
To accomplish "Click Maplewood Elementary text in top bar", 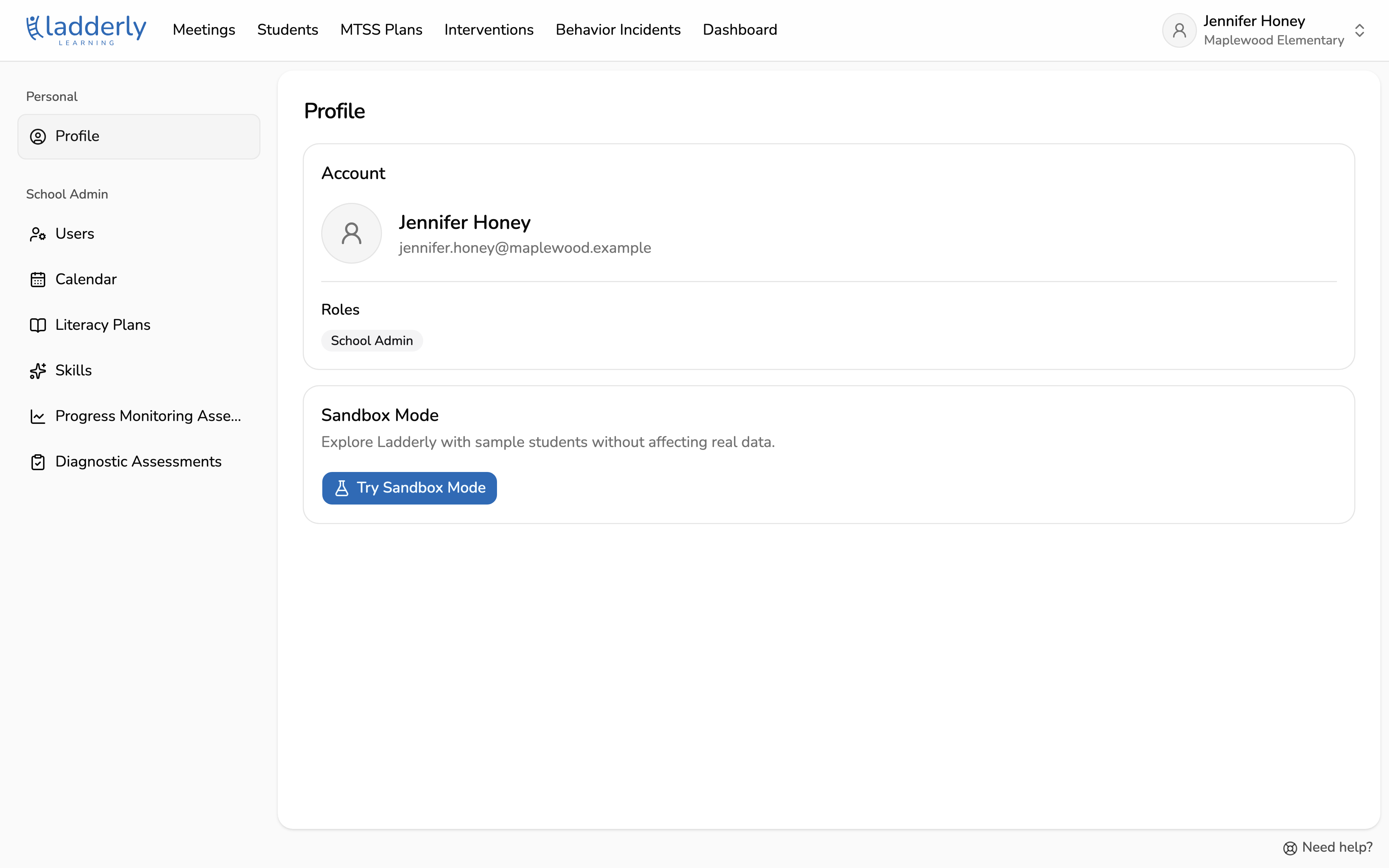I will (1274, 40).
